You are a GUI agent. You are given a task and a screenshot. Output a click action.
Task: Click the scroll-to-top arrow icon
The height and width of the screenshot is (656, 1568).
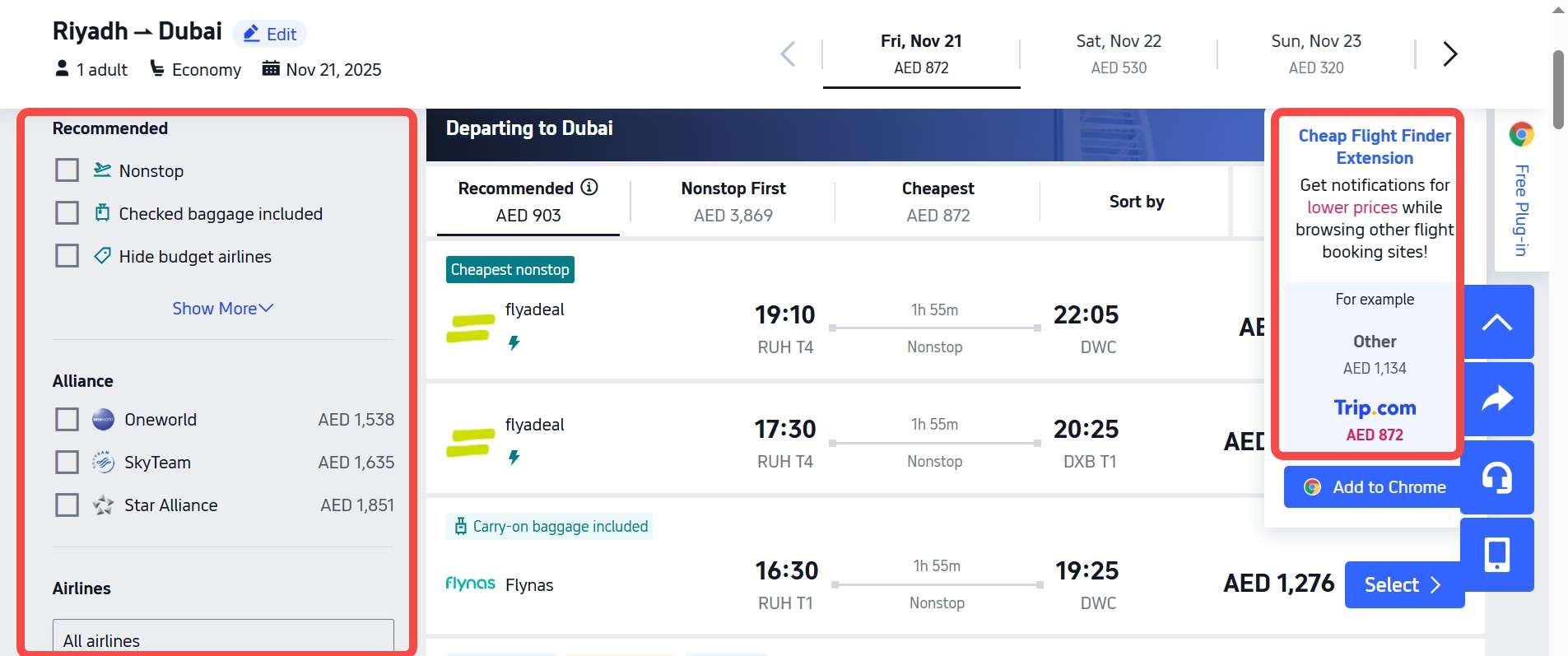(x=1496, y=323)
